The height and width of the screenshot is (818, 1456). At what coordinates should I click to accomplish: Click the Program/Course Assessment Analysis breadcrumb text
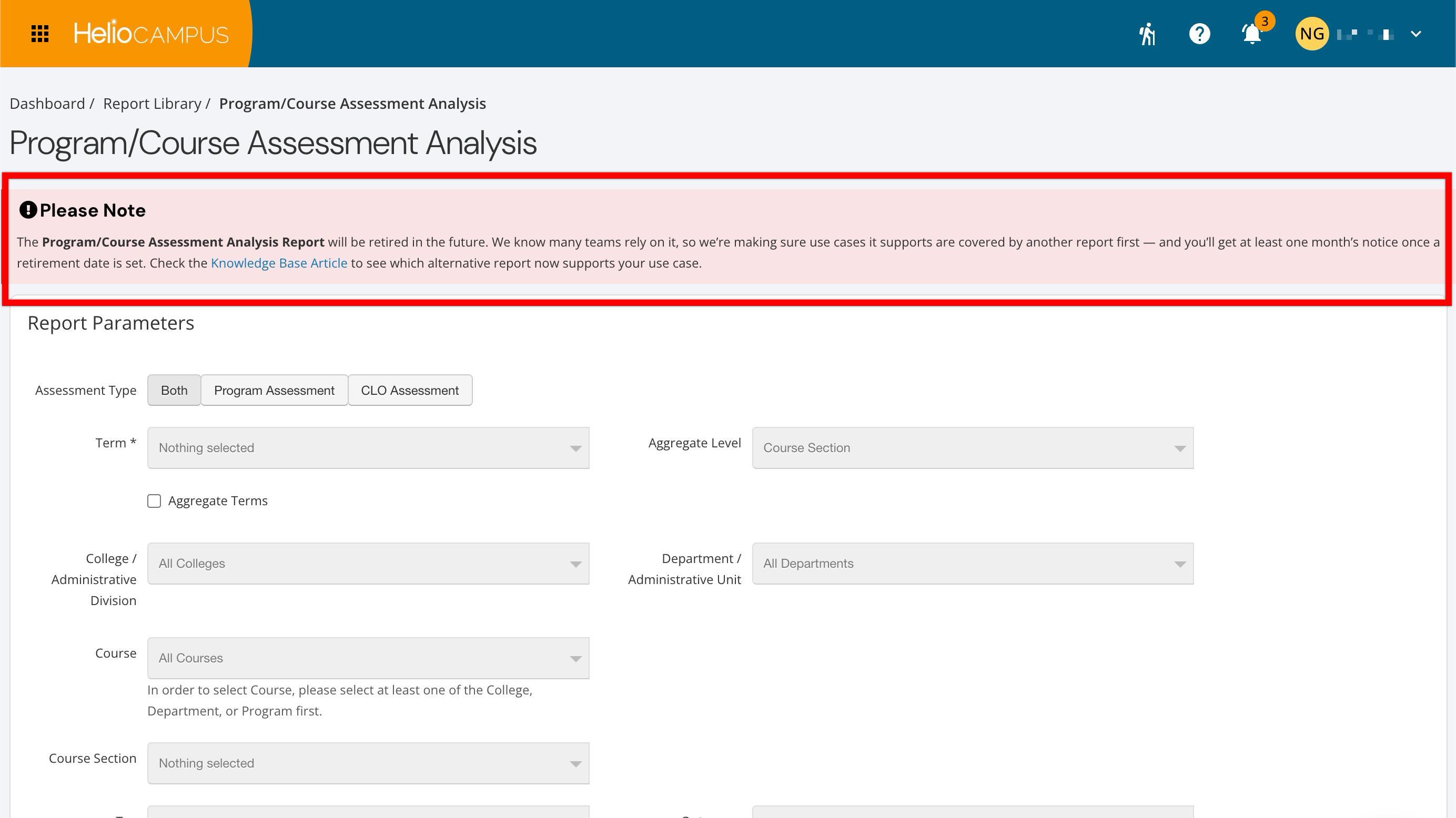(353, 104)
